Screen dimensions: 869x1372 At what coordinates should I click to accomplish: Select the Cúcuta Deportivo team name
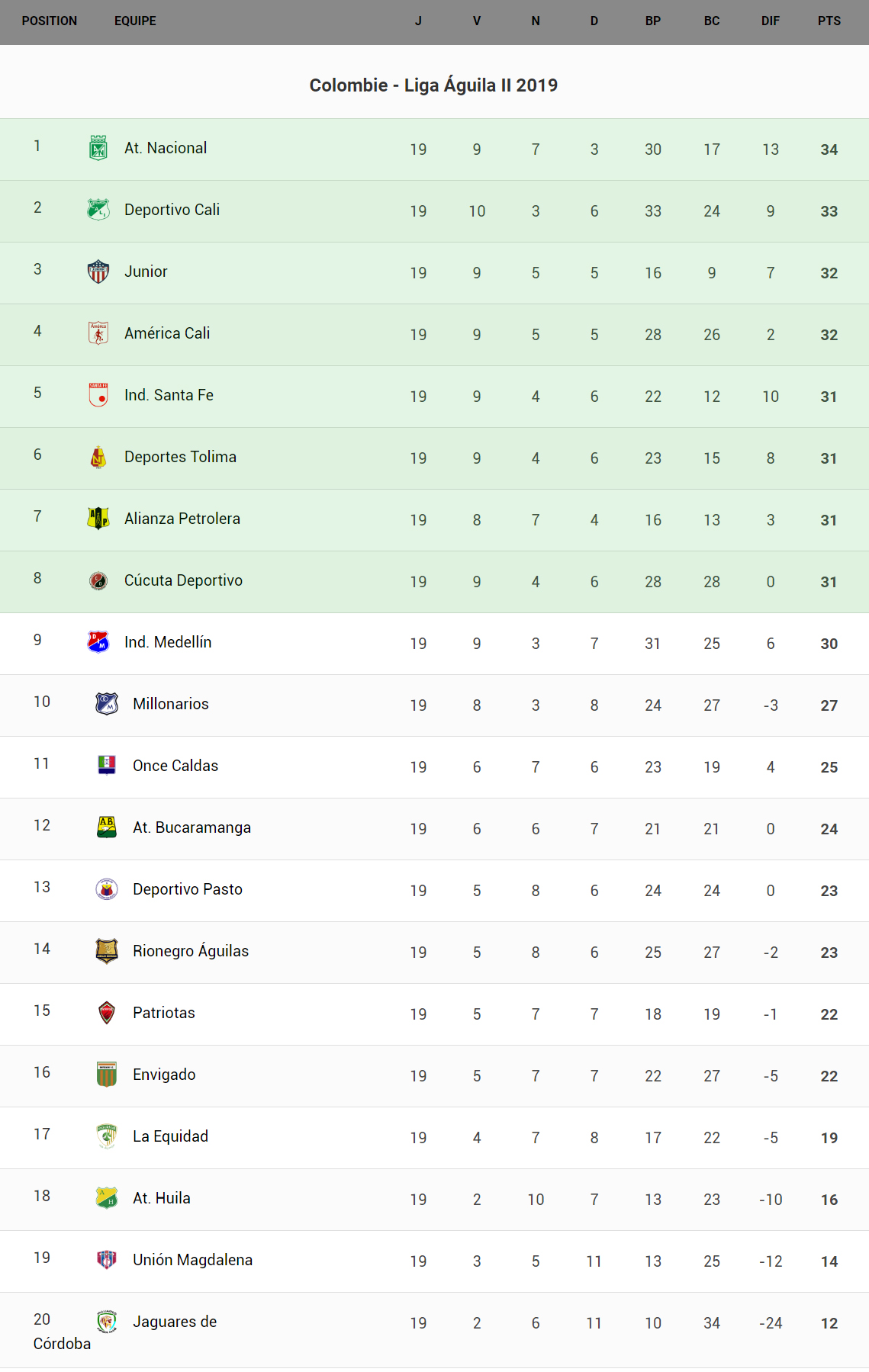pos(183,580)
